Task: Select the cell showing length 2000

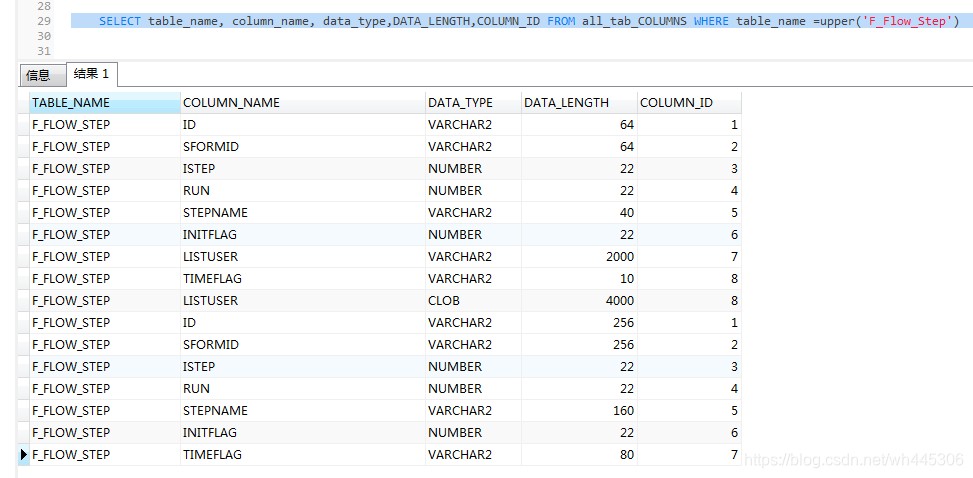Action: coord(579,256)
